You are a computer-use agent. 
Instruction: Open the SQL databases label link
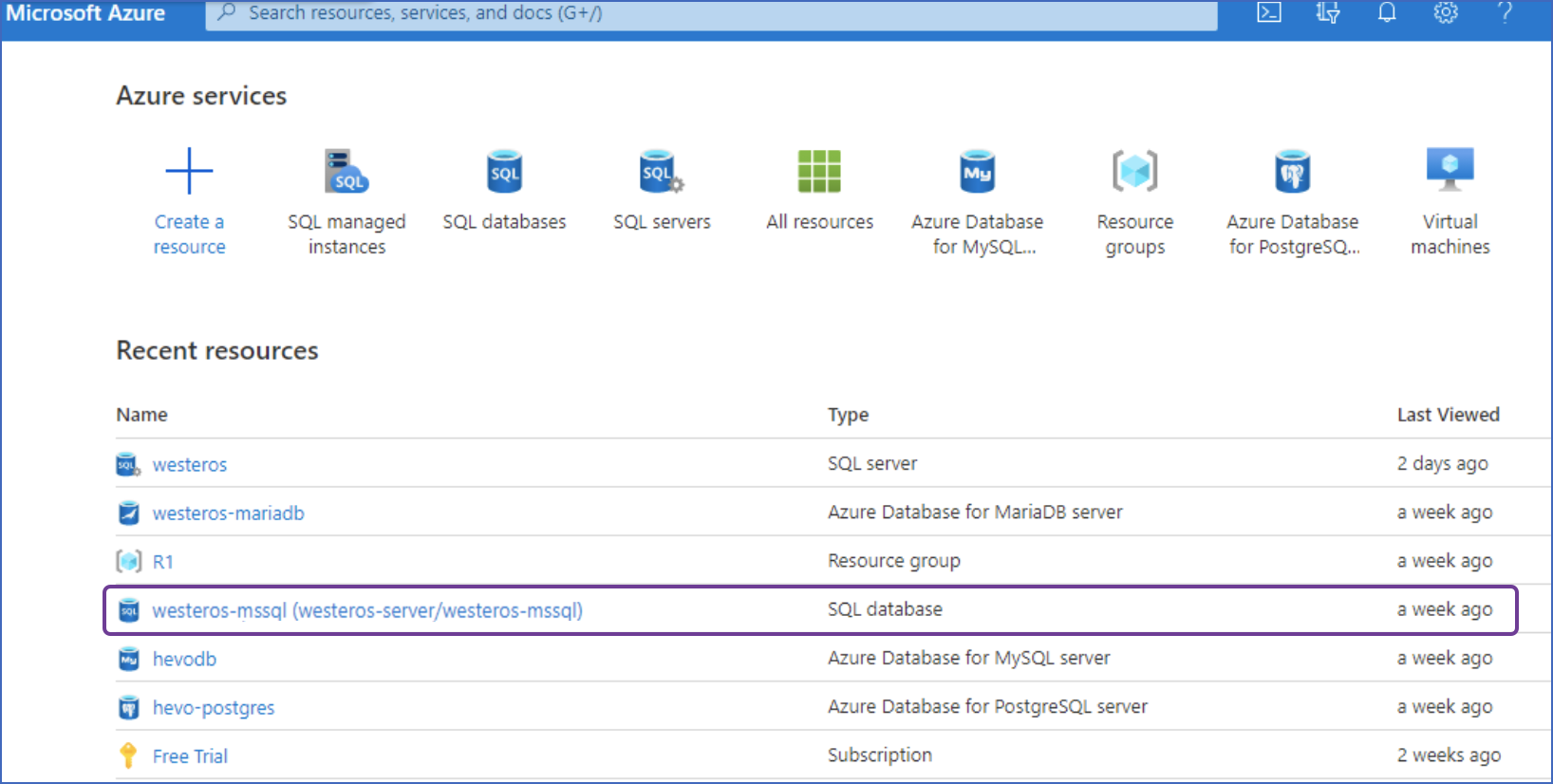504,221
